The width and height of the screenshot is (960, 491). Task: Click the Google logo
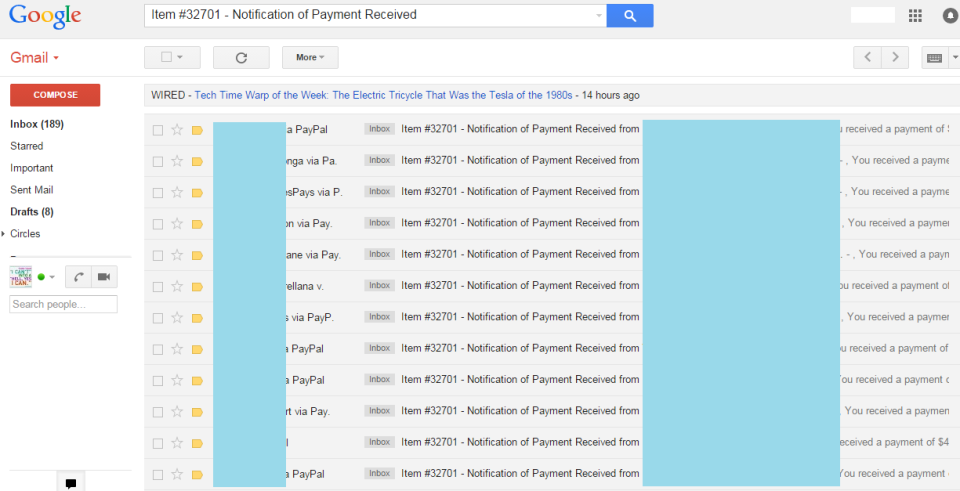coord(45,17)
